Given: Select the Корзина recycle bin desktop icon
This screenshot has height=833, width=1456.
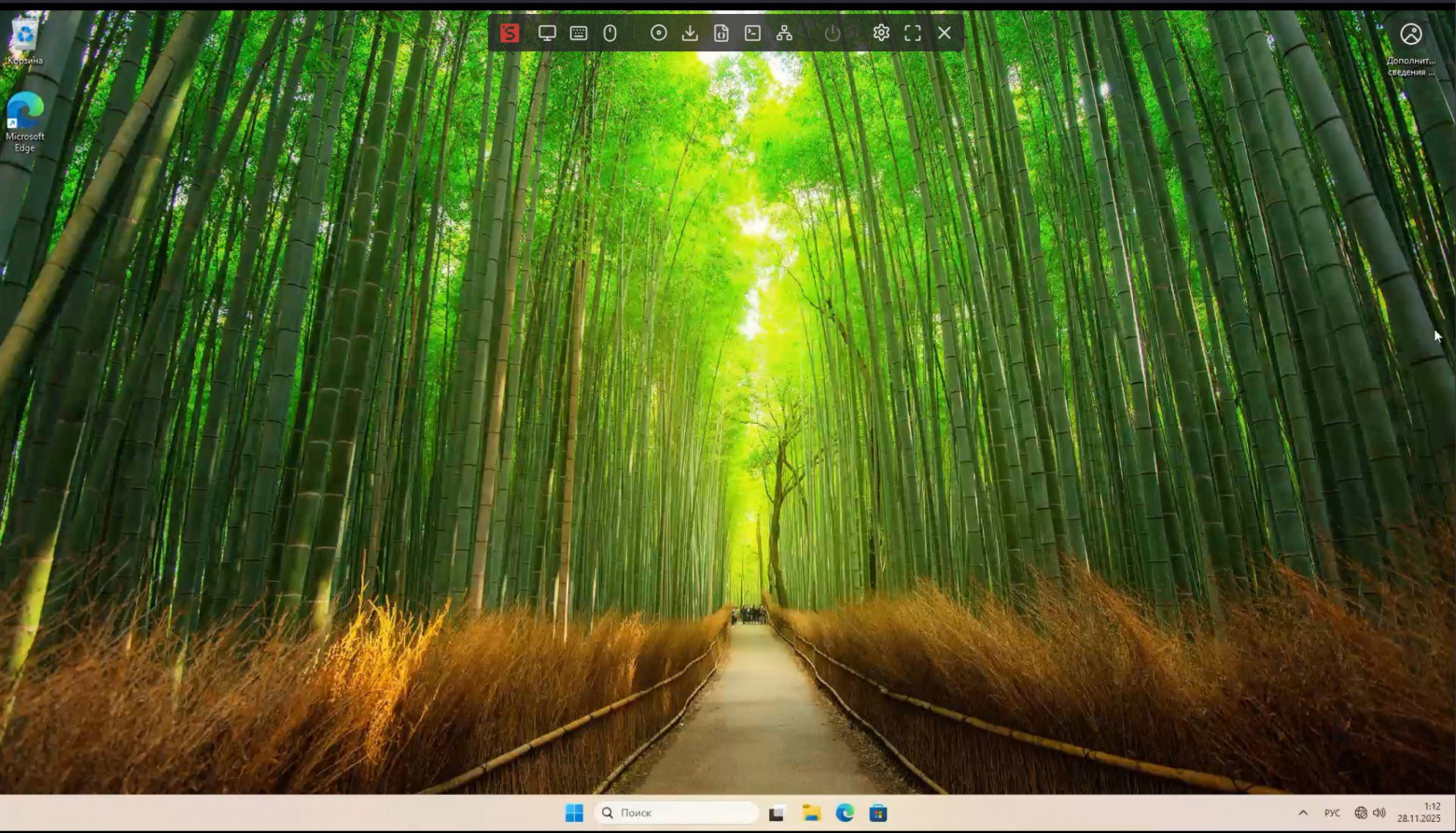Looking at the screenshot, I should pyautogui.click(x=25, y=41).
